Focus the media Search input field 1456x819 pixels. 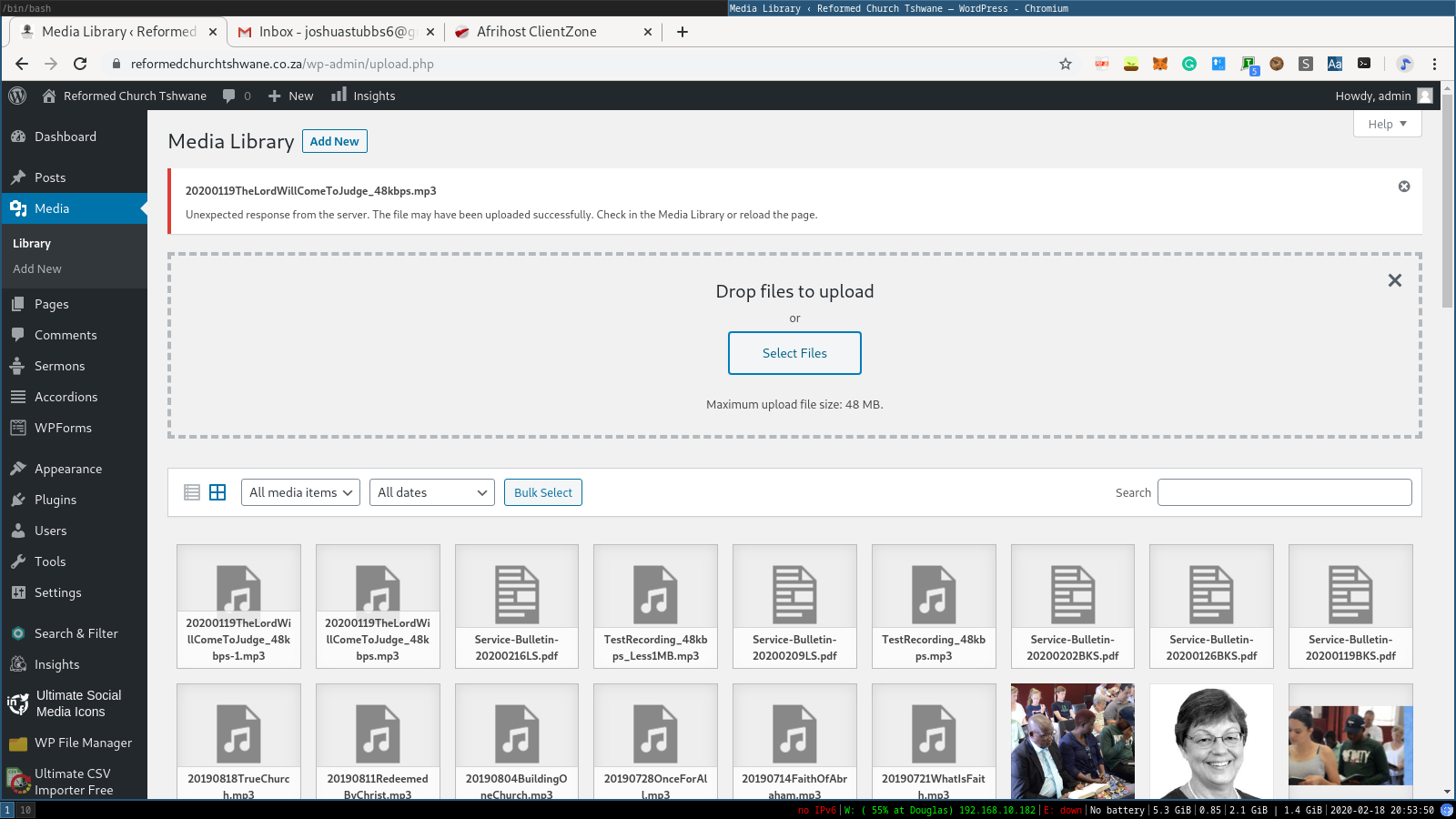1285,492
